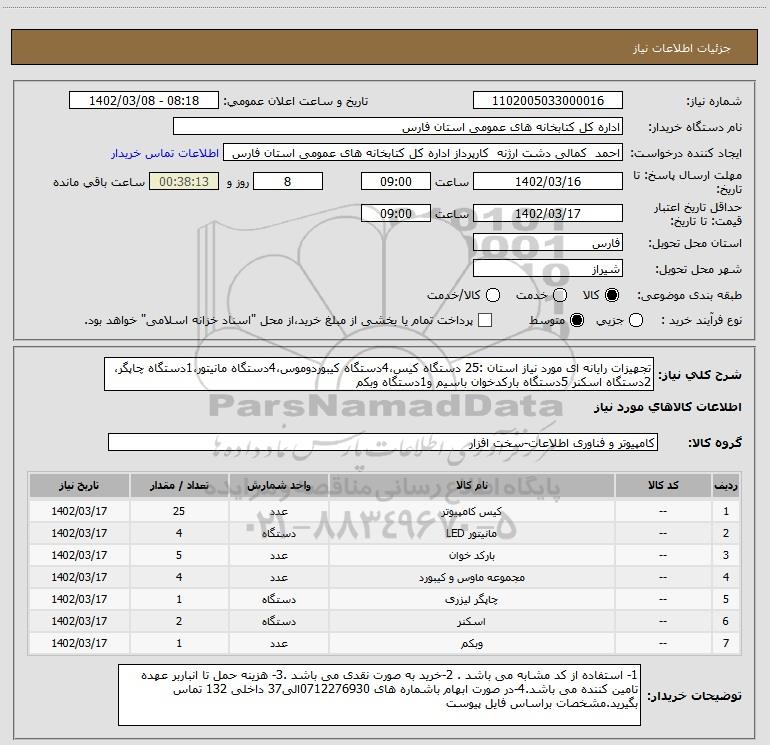Screen dimensions: 770x745
Task: Click the جزئیات اطلاعات نیاز header title
Action: (681, 48)
